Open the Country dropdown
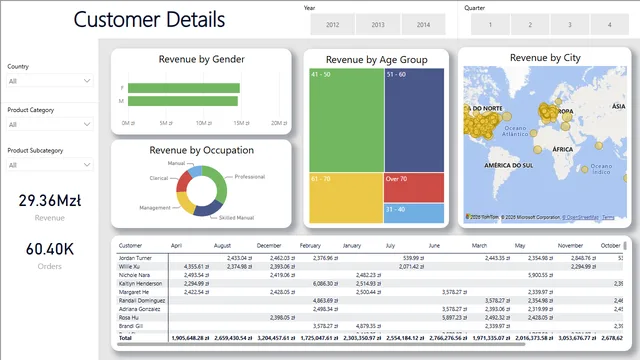Viewport: 640px width, 360px height. tap(50, 81)
